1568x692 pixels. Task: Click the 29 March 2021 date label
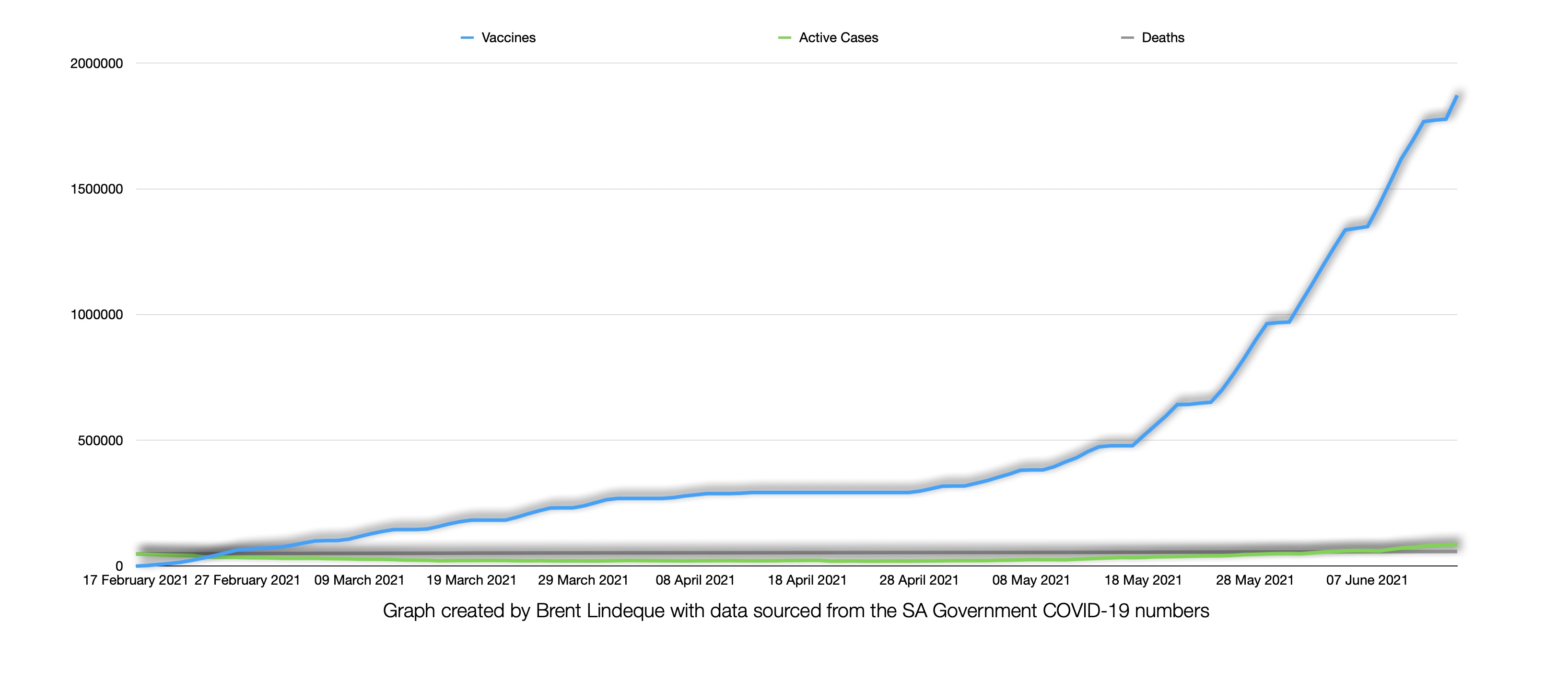tap(583, 580)
